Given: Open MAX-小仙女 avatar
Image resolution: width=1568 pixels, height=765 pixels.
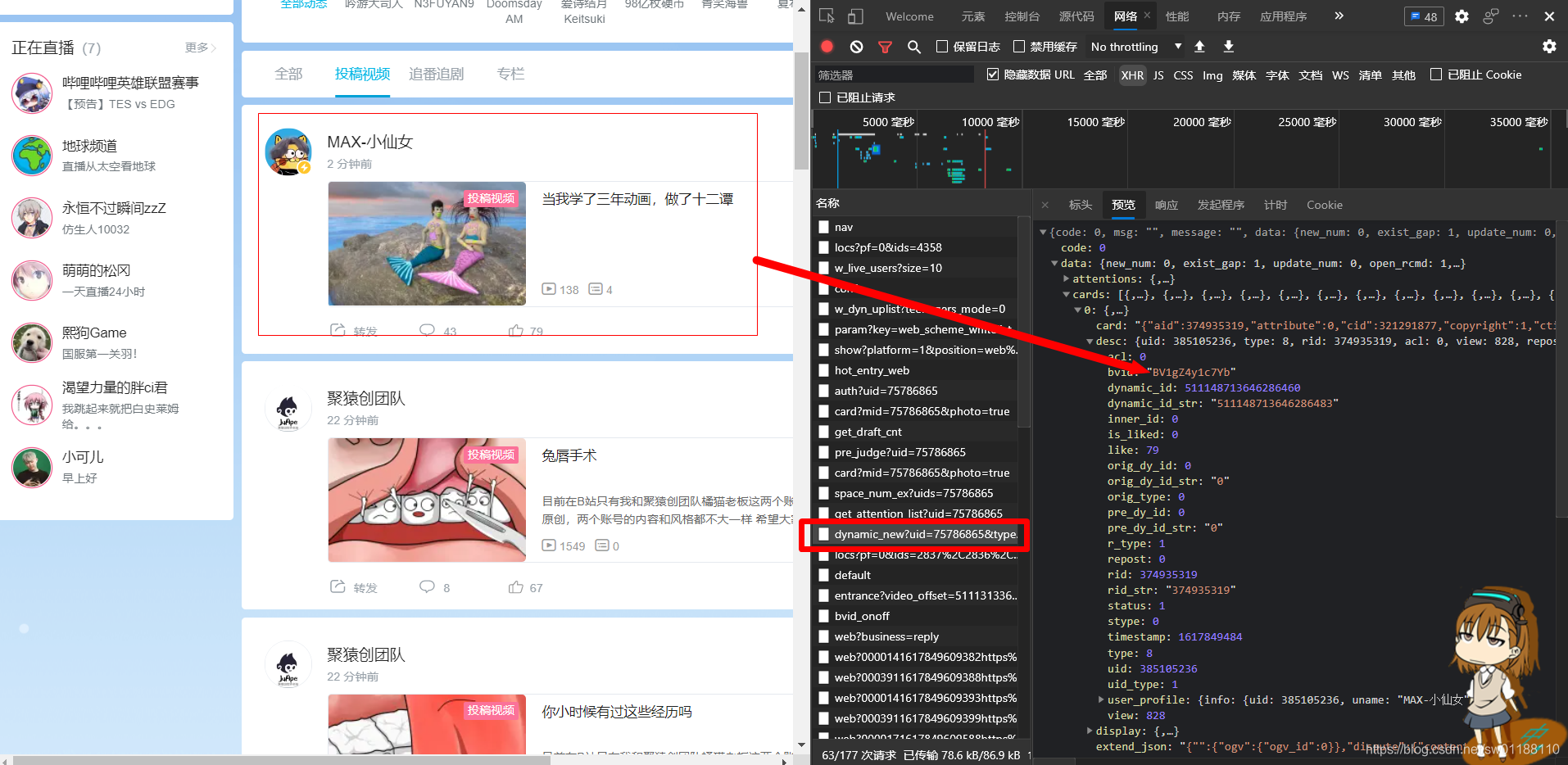Looking at the screenshot, I should pyautogui.click(x=288, y=152).
